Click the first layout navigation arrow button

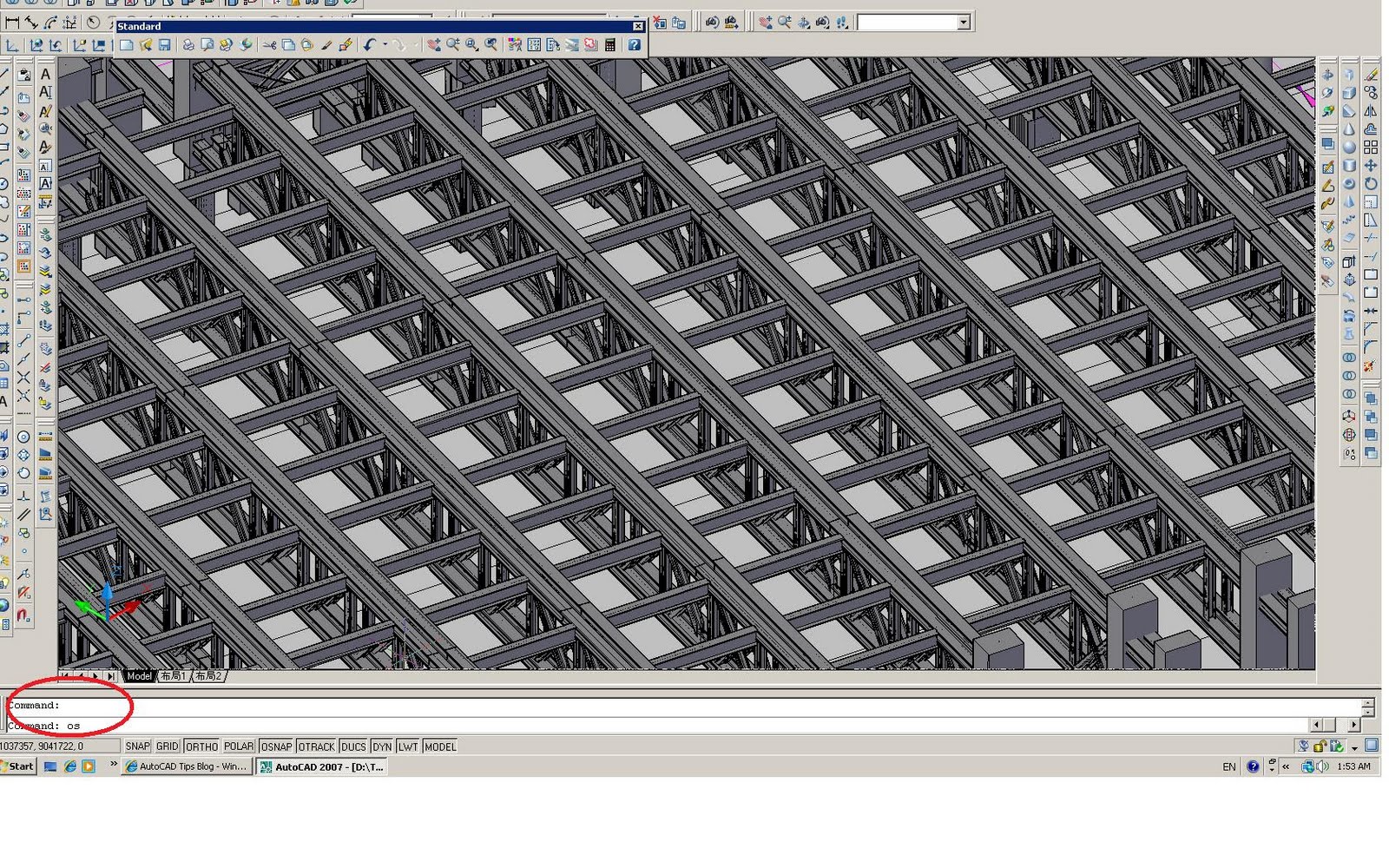tap(65, 675)
